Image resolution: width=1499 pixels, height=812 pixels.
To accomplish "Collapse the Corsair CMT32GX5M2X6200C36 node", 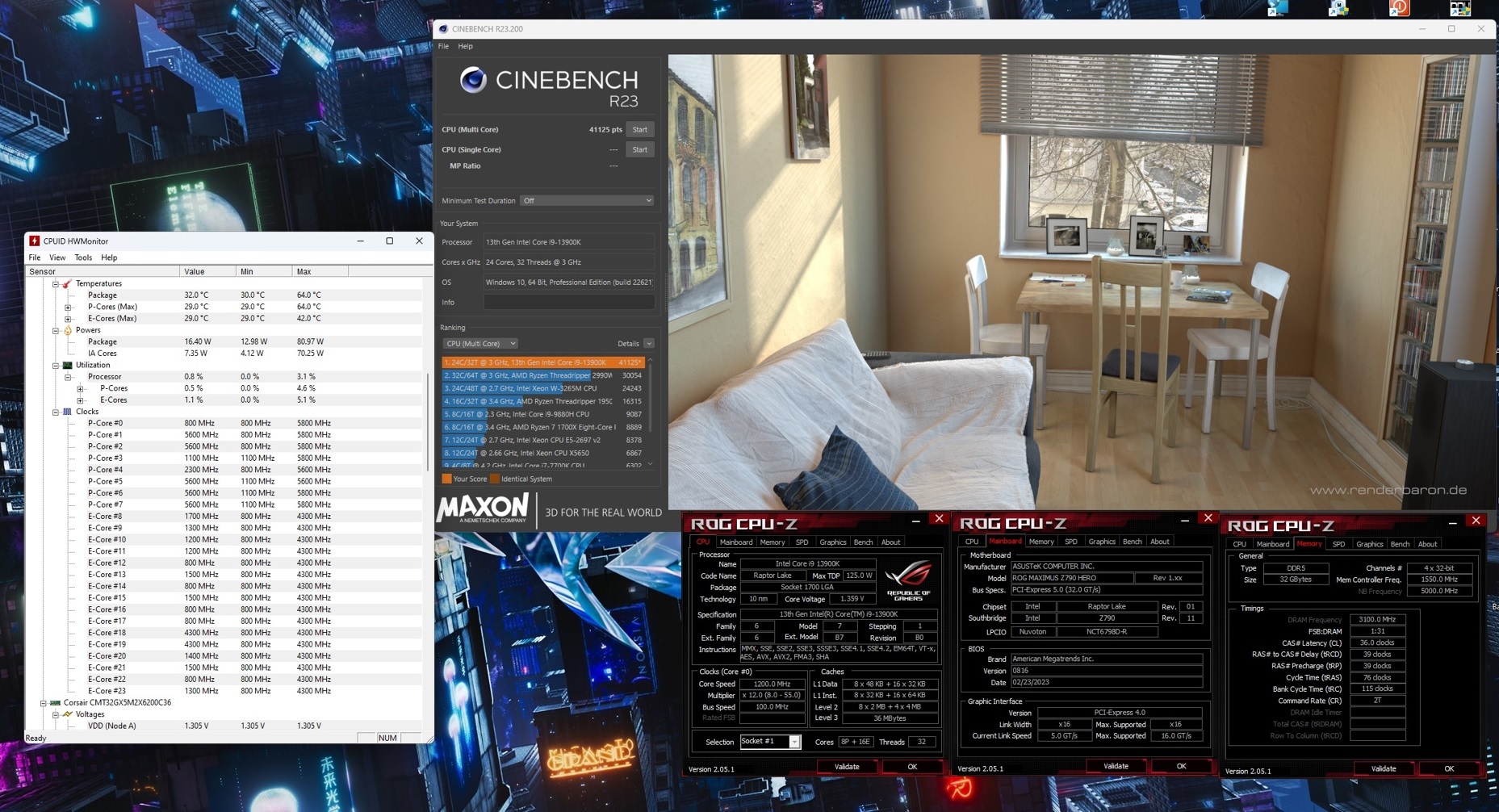I will coord(44,703).
